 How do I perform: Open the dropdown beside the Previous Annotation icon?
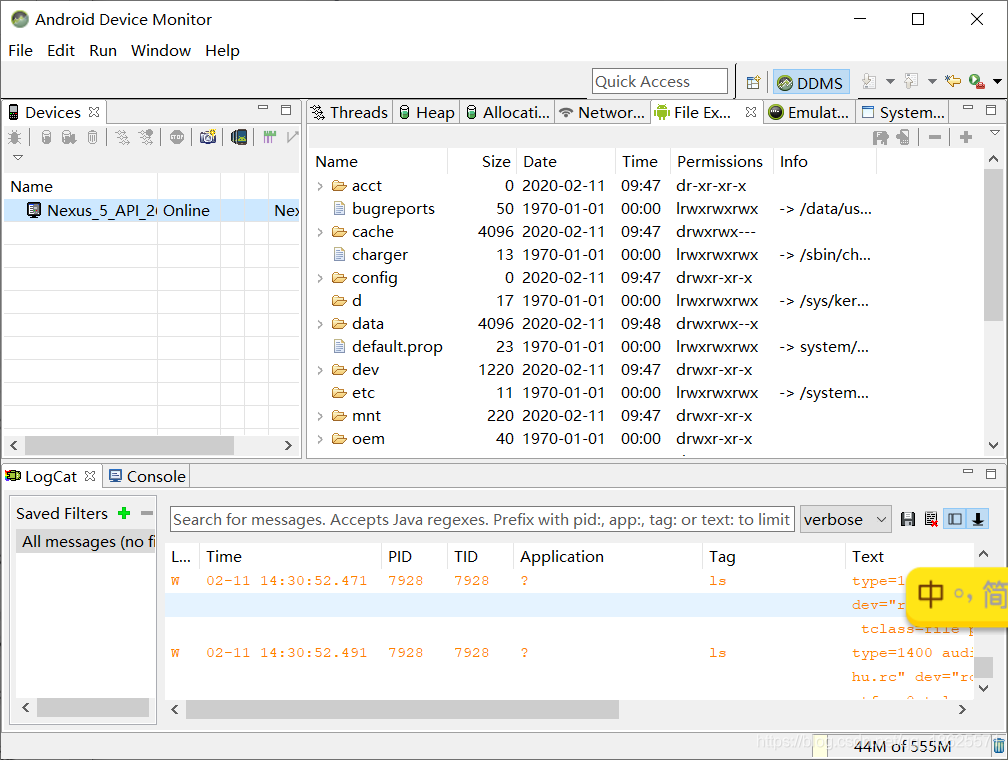(x=932, y=82)
